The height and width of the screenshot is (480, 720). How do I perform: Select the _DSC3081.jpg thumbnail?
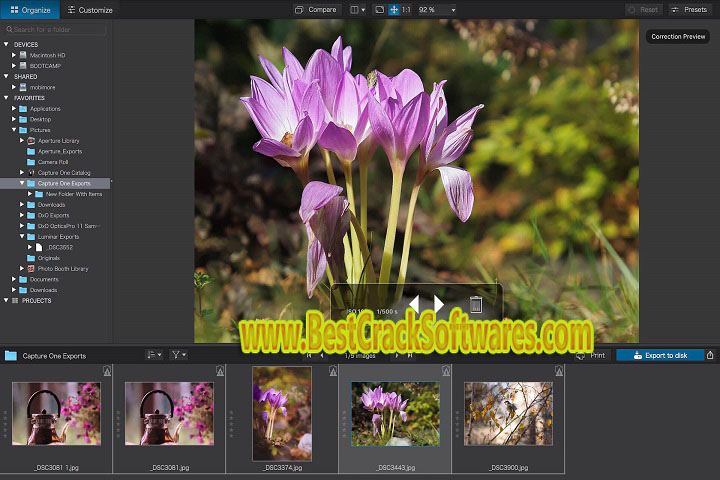[169, 413]
